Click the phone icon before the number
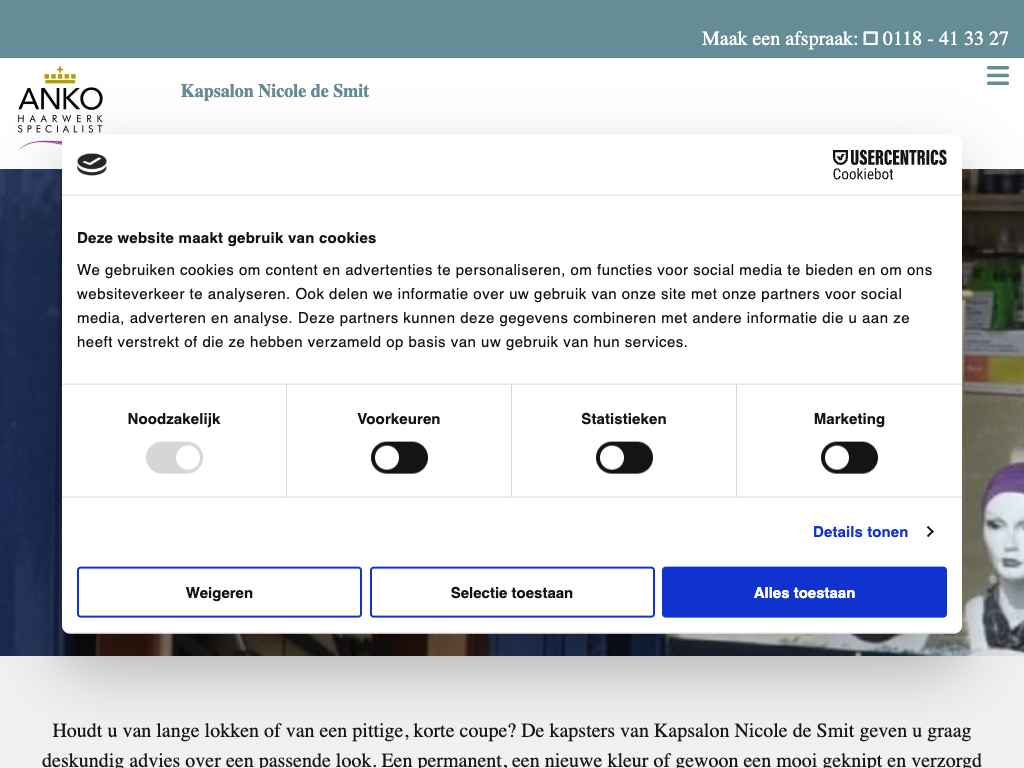1024x768 pixels. [871, 39]
